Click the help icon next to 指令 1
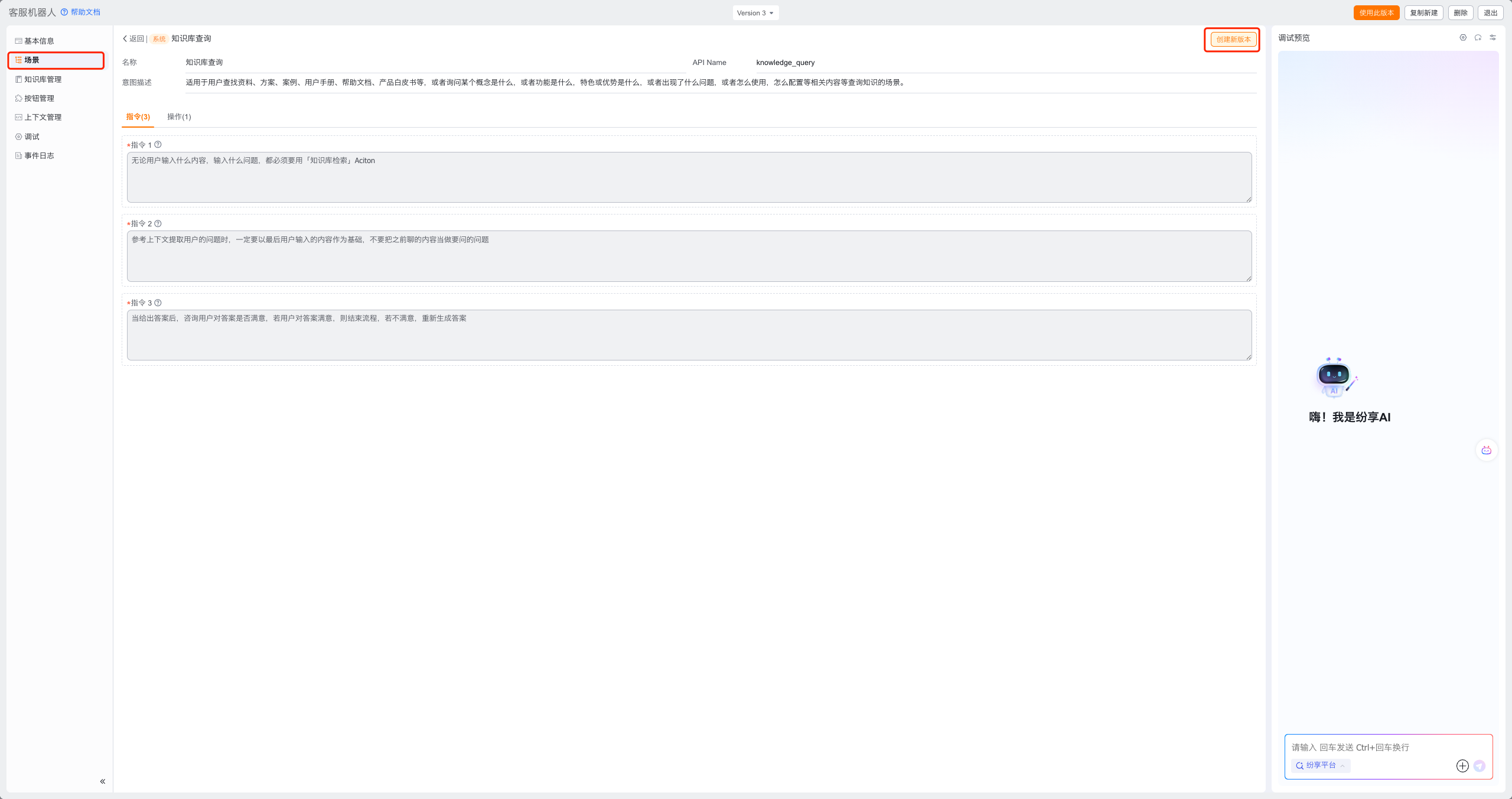The width and height of the screenshot is (1512, 799). pos(158,145)
